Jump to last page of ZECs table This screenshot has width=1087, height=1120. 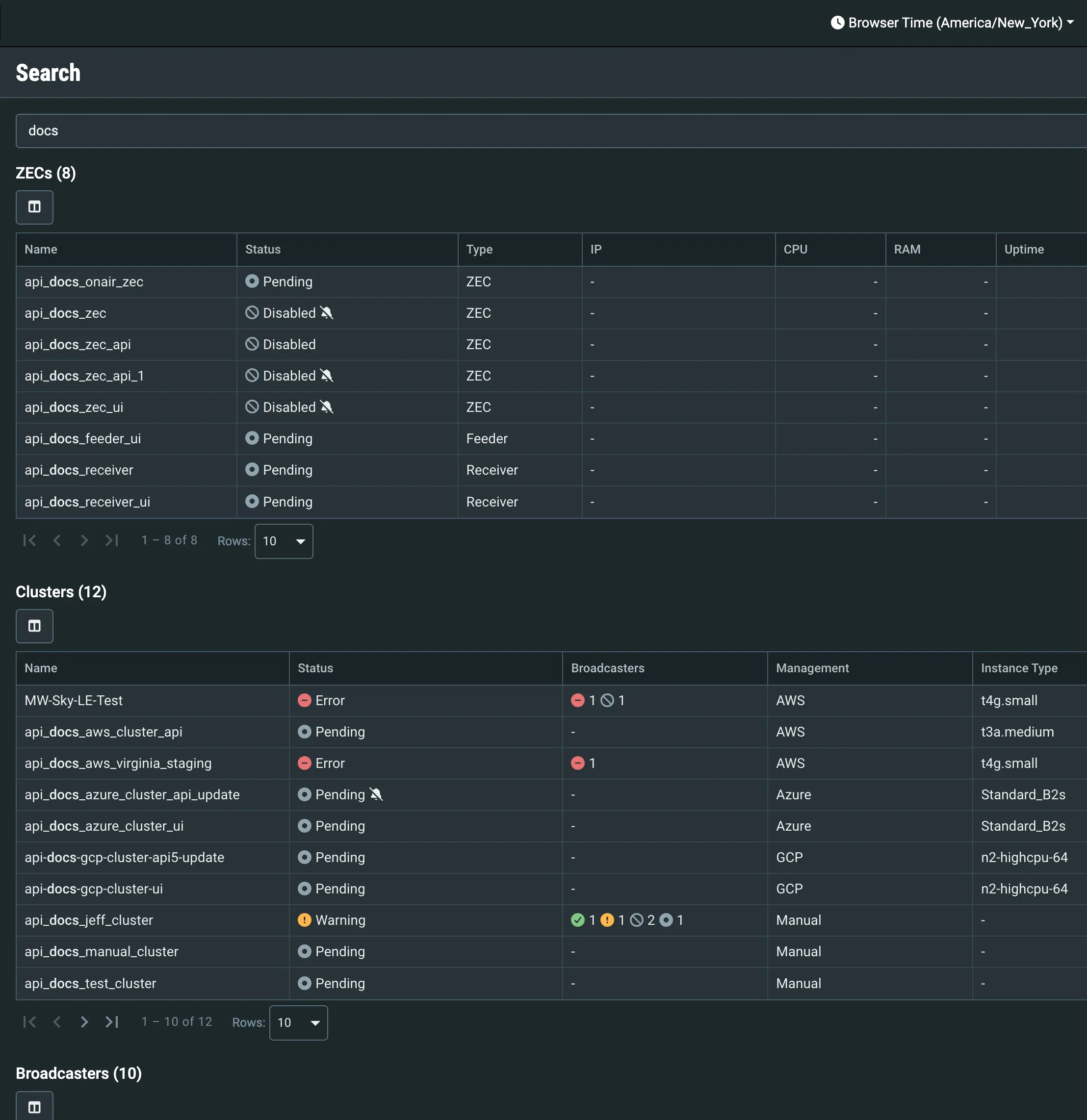pos(112,540)
